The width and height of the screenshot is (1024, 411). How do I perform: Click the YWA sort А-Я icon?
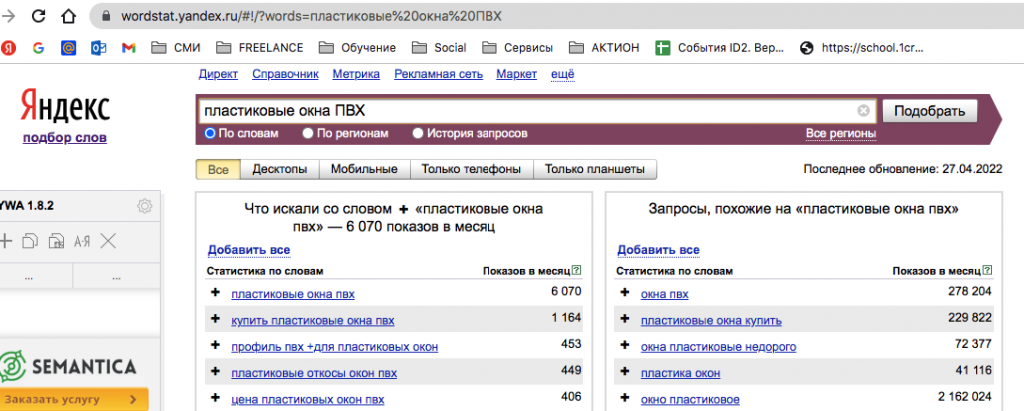tap(82, 242)
